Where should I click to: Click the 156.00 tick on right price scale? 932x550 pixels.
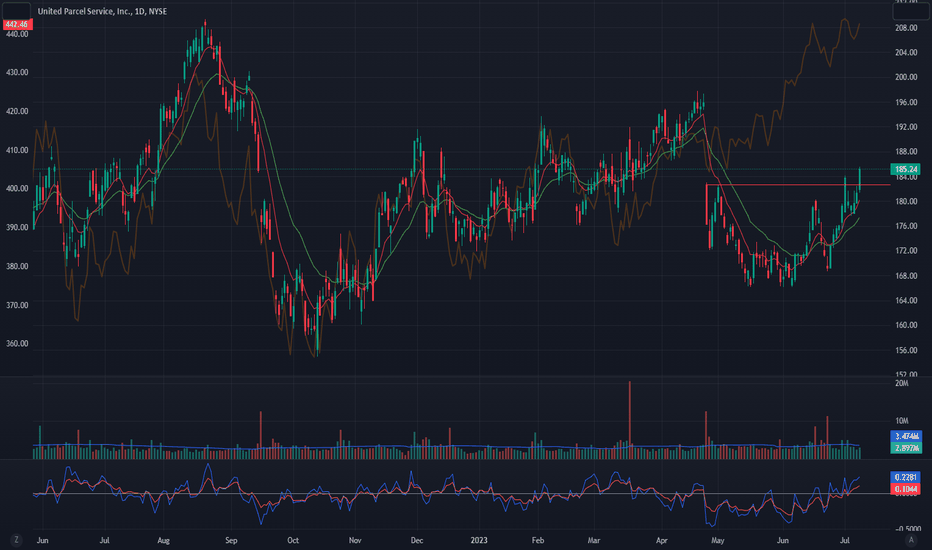[906, 351]
